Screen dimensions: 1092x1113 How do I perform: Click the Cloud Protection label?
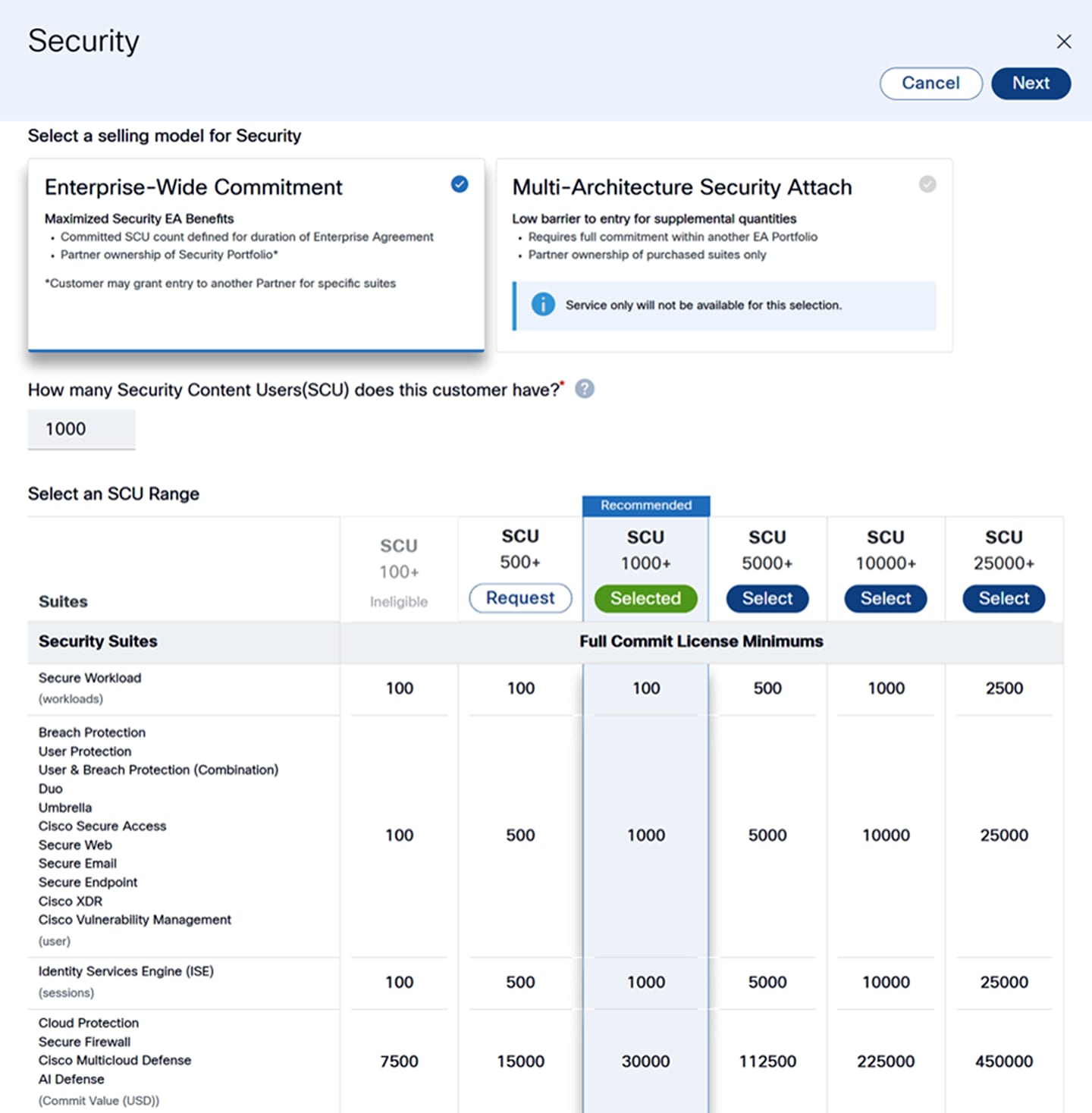89,1023
